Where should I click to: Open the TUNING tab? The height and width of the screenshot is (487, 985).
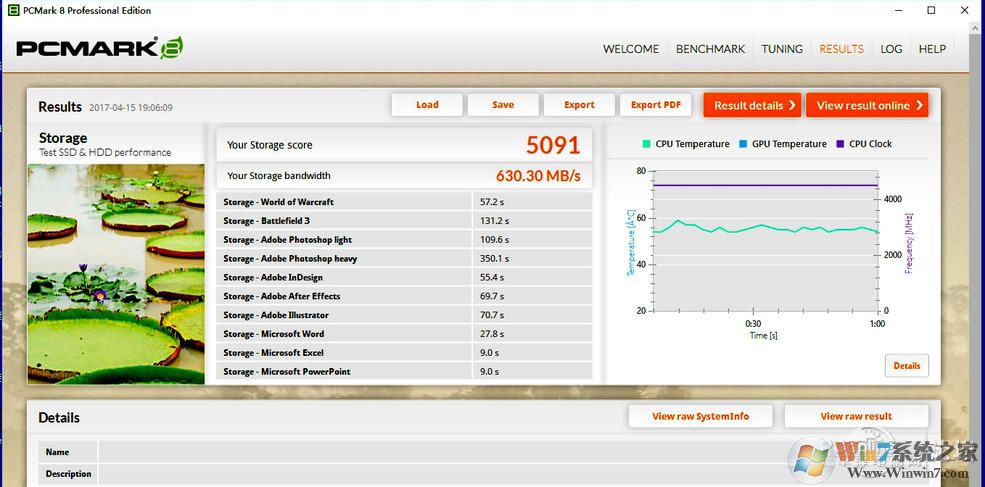click(x=782, y=49)
